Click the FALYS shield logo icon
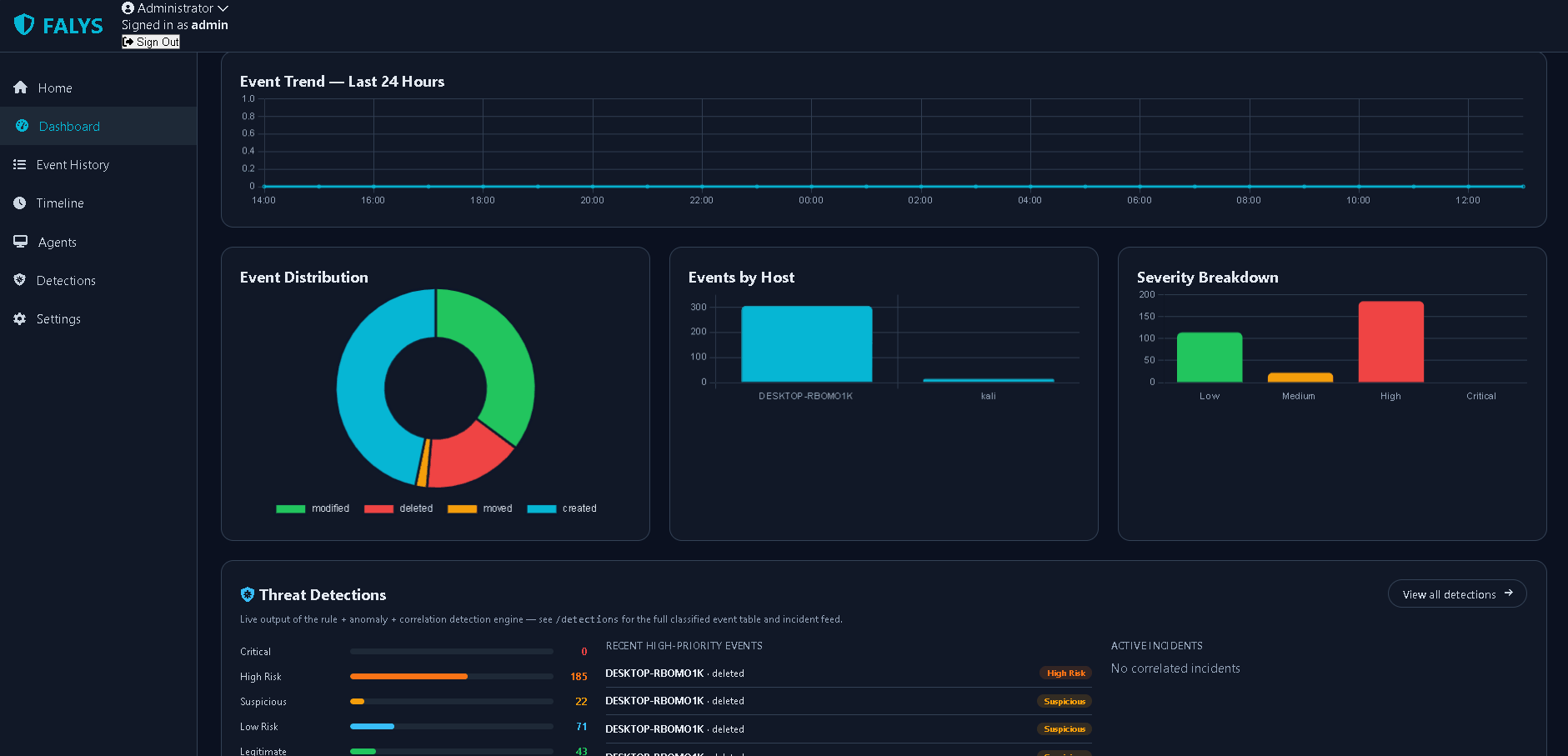Viewport: 1568px width, 756px height. coord(24,25)
